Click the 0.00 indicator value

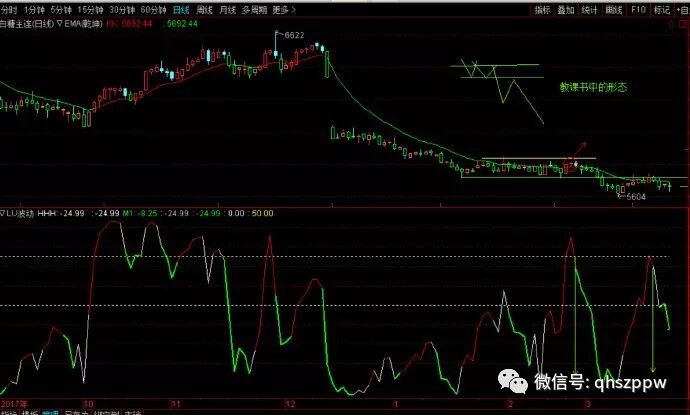pyautogui.click(x=236, y=213)
